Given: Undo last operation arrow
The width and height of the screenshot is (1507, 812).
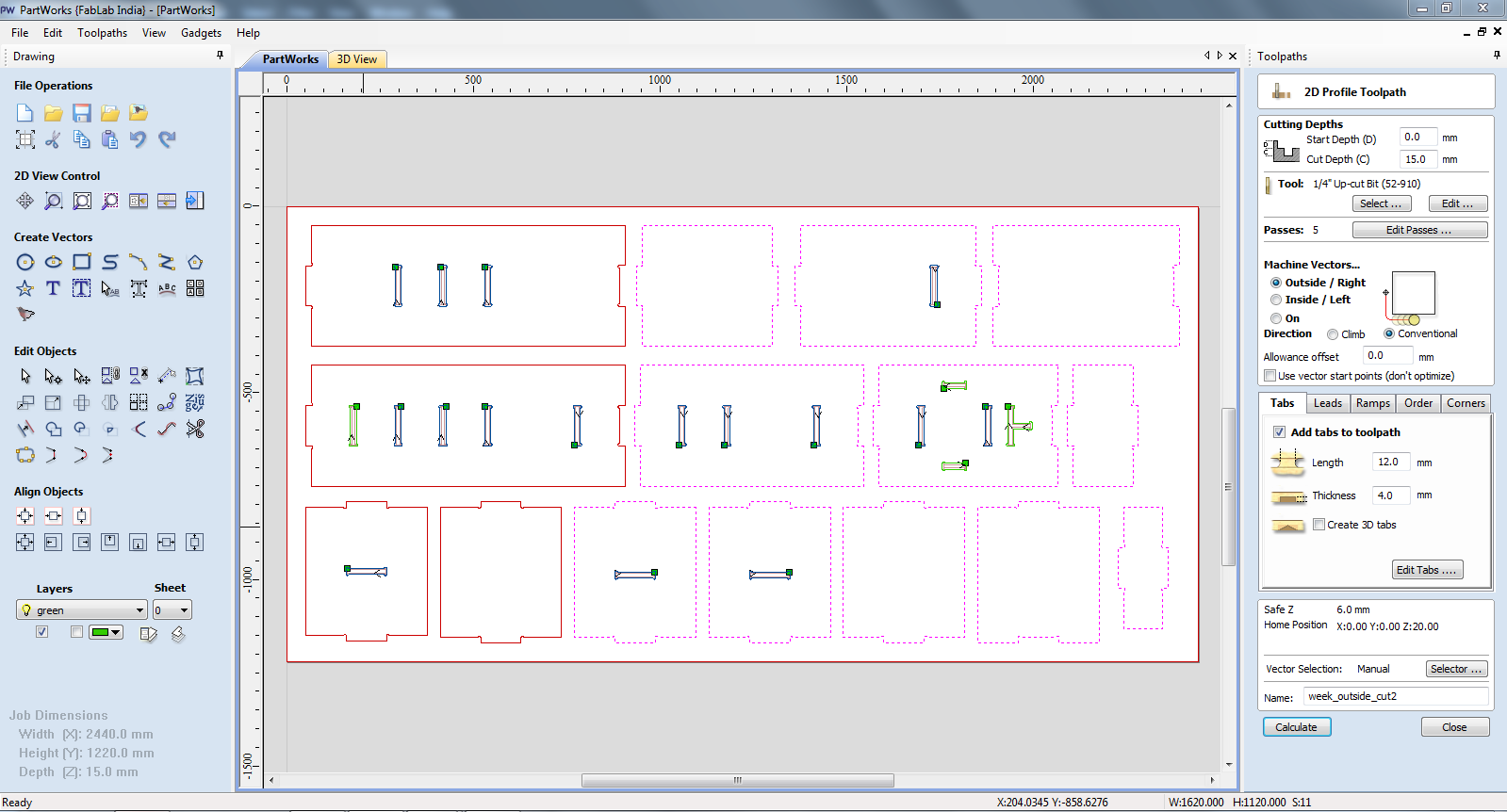Looking at the screenshot, I should click(139, 139).
